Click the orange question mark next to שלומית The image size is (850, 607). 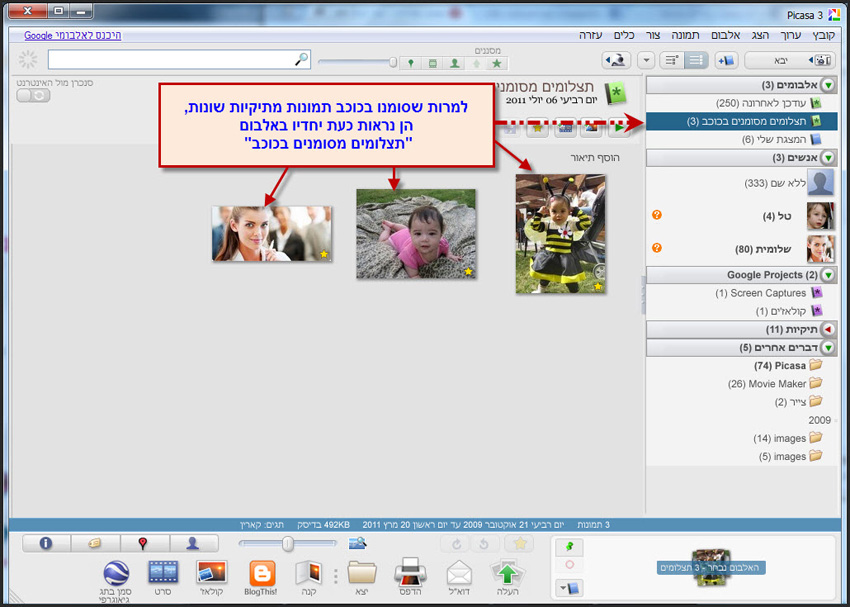tap(656, 248)
